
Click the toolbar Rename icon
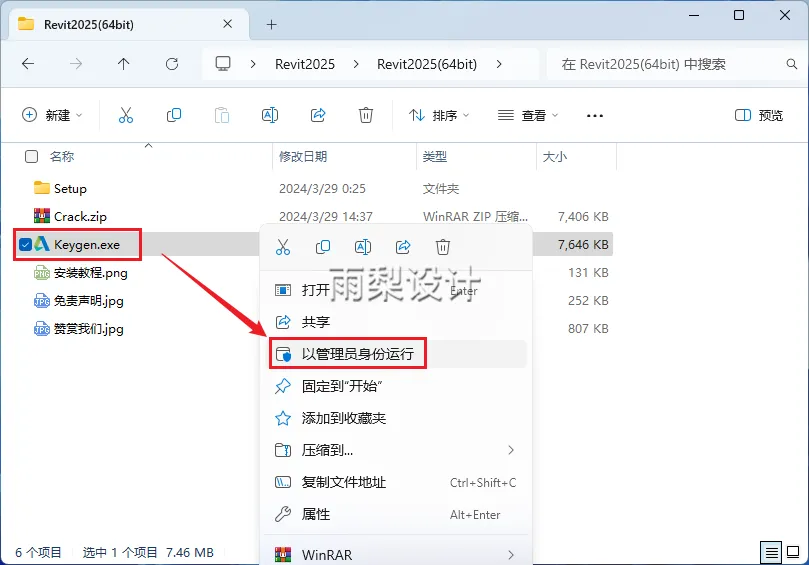(x=270, y=115)
